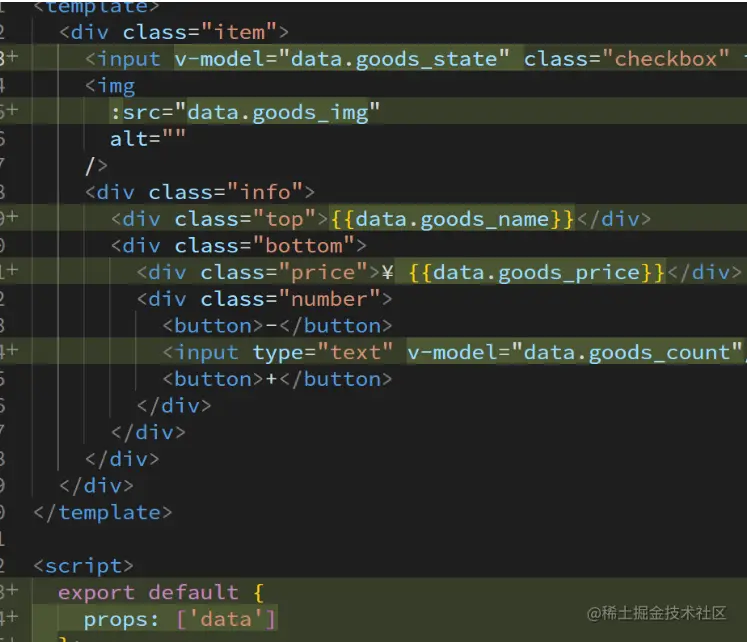Click the img self-closing /> line

[96, 166]
